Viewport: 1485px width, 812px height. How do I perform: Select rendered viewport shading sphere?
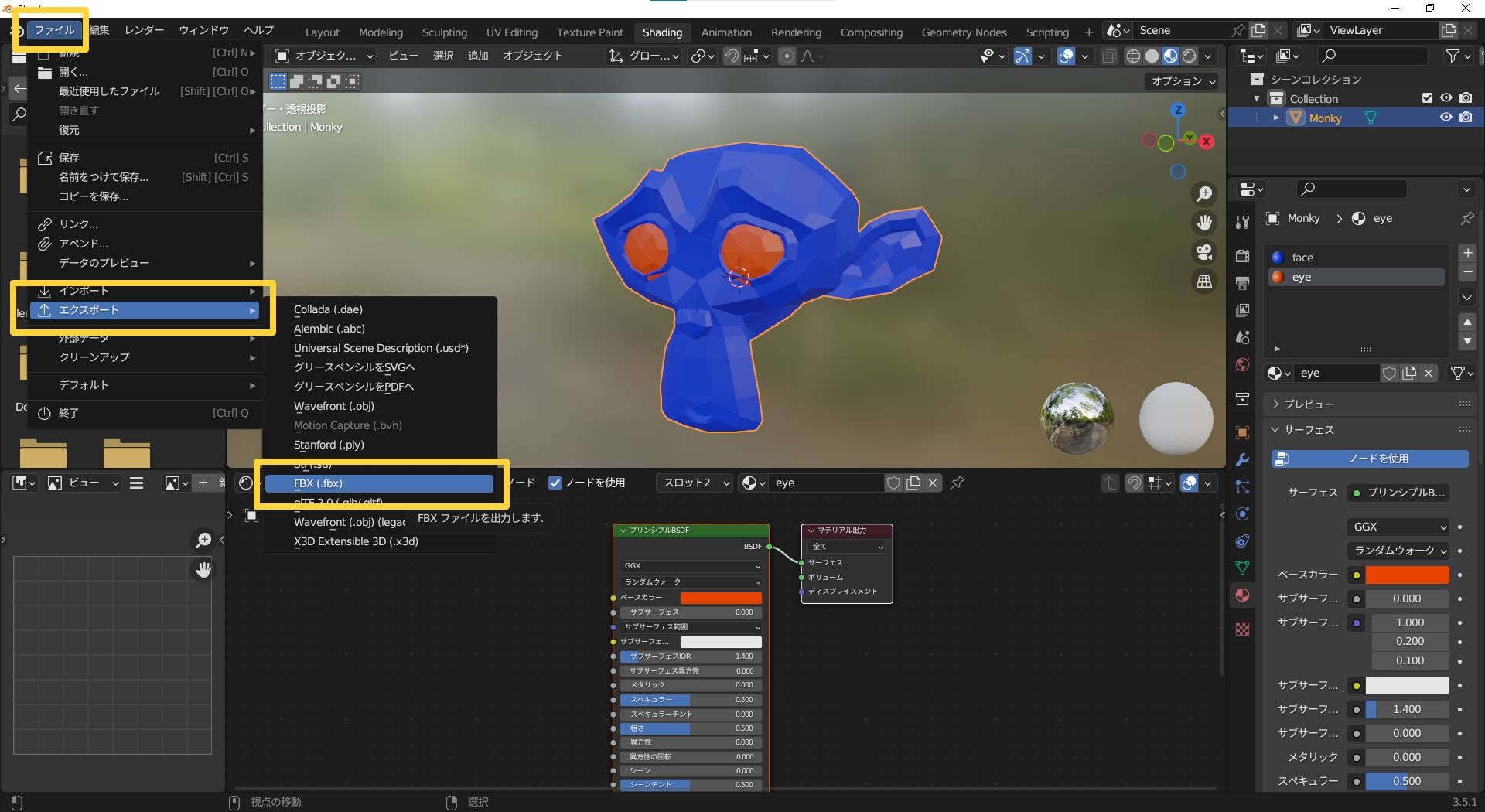[x=1190, y=56]
